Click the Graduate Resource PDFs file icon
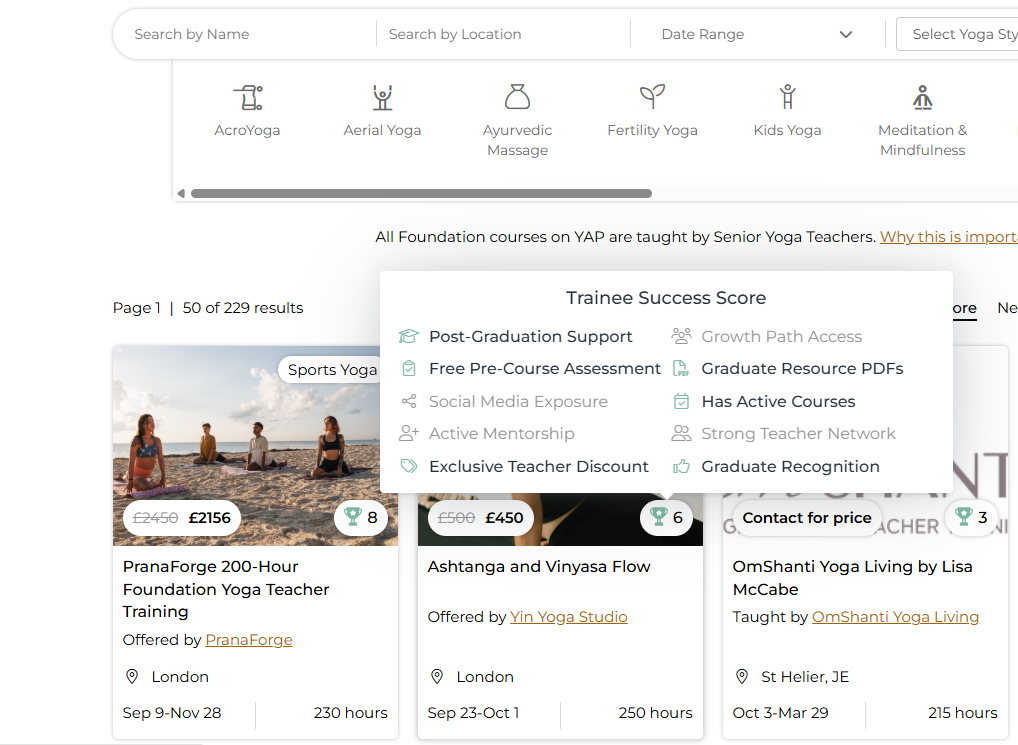 tap(680, 369)
